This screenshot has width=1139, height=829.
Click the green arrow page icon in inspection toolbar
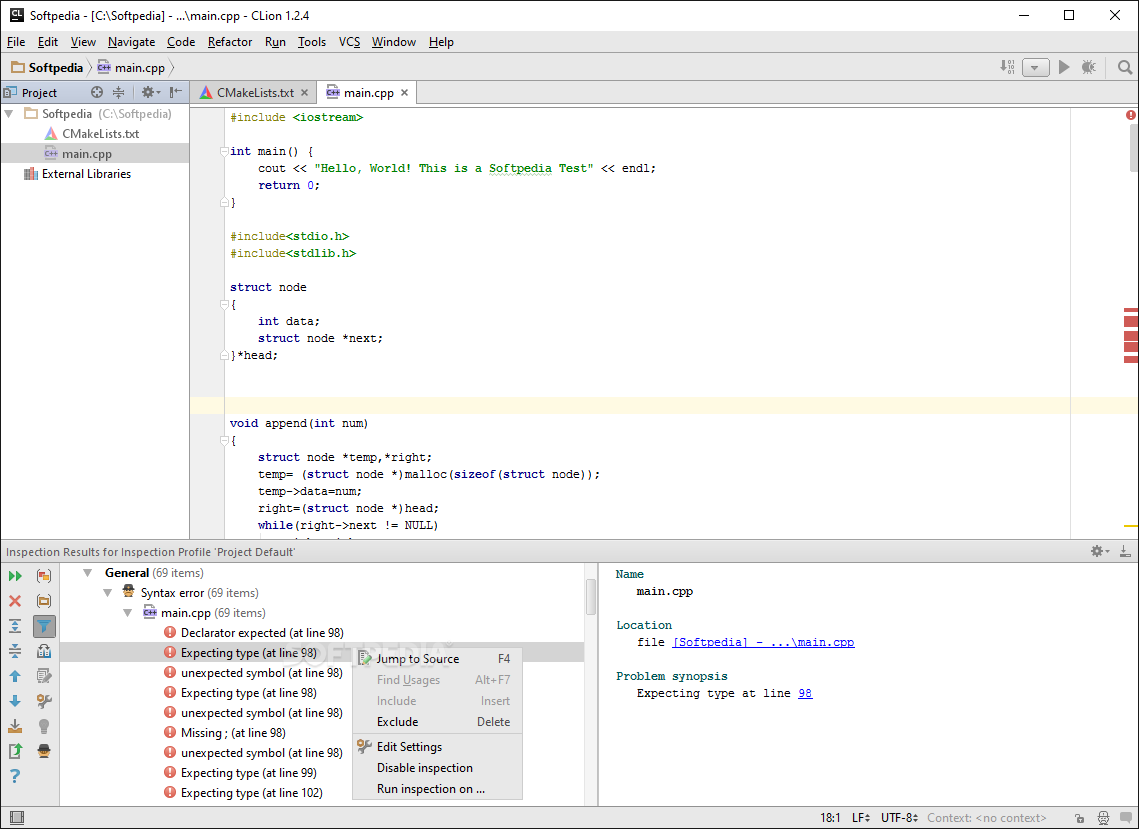click(15, 751)
